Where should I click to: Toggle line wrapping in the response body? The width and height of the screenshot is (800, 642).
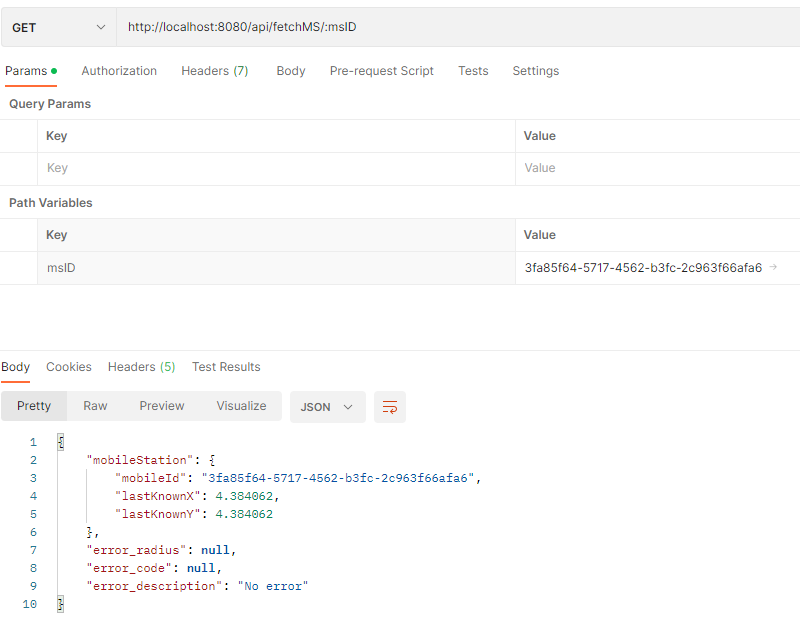point(389,407)
